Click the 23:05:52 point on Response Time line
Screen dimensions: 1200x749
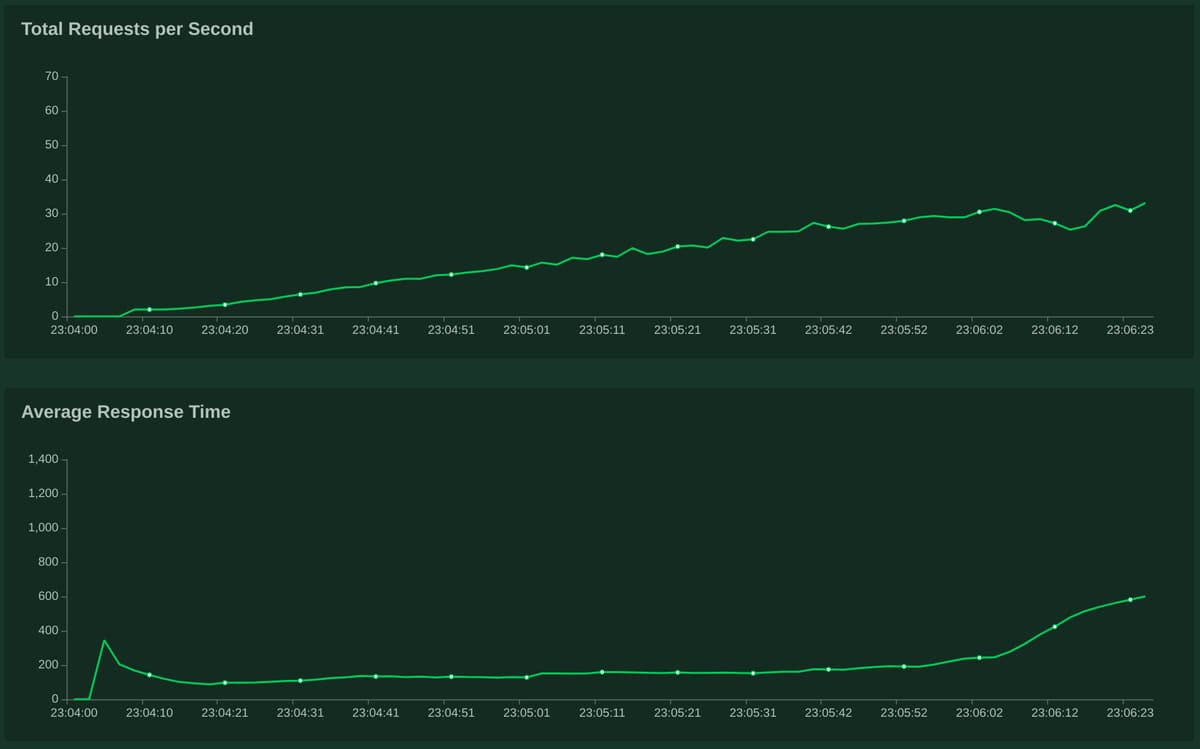point(904,666)
